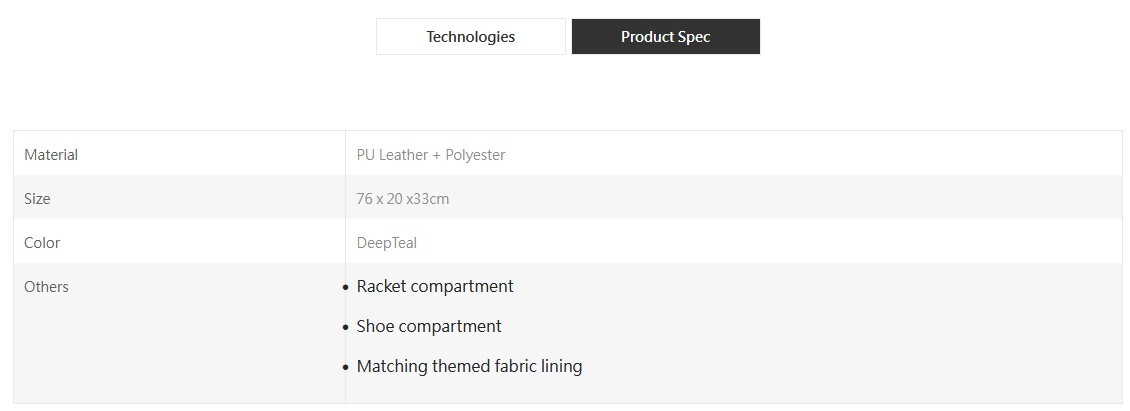The height and width of the screenshot is (411, 1130).
Task: Click the word fabric in last bullet
Action: coord(515,366)
